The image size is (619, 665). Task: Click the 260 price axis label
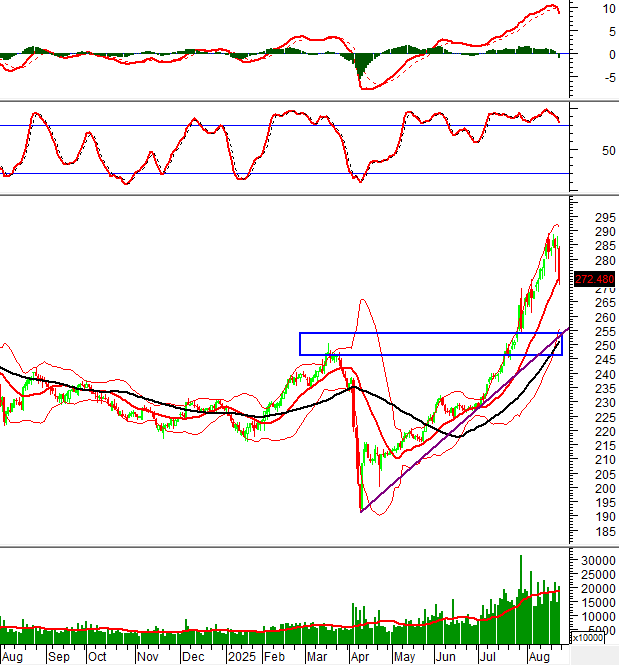tap(605, 317)
